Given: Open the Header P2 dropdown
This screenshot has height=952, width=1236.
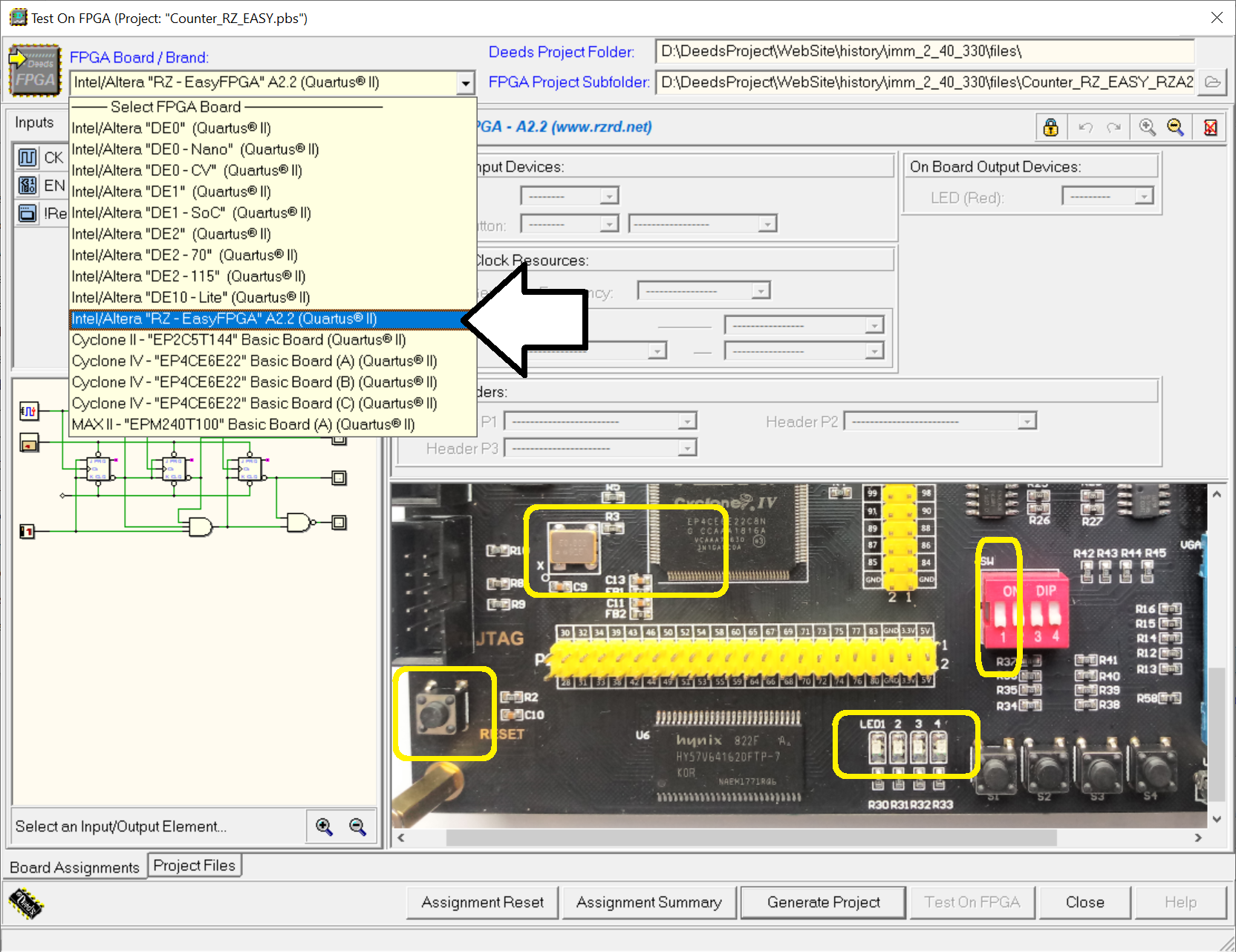Looking at the screenshot, I should pos(1027,422).
